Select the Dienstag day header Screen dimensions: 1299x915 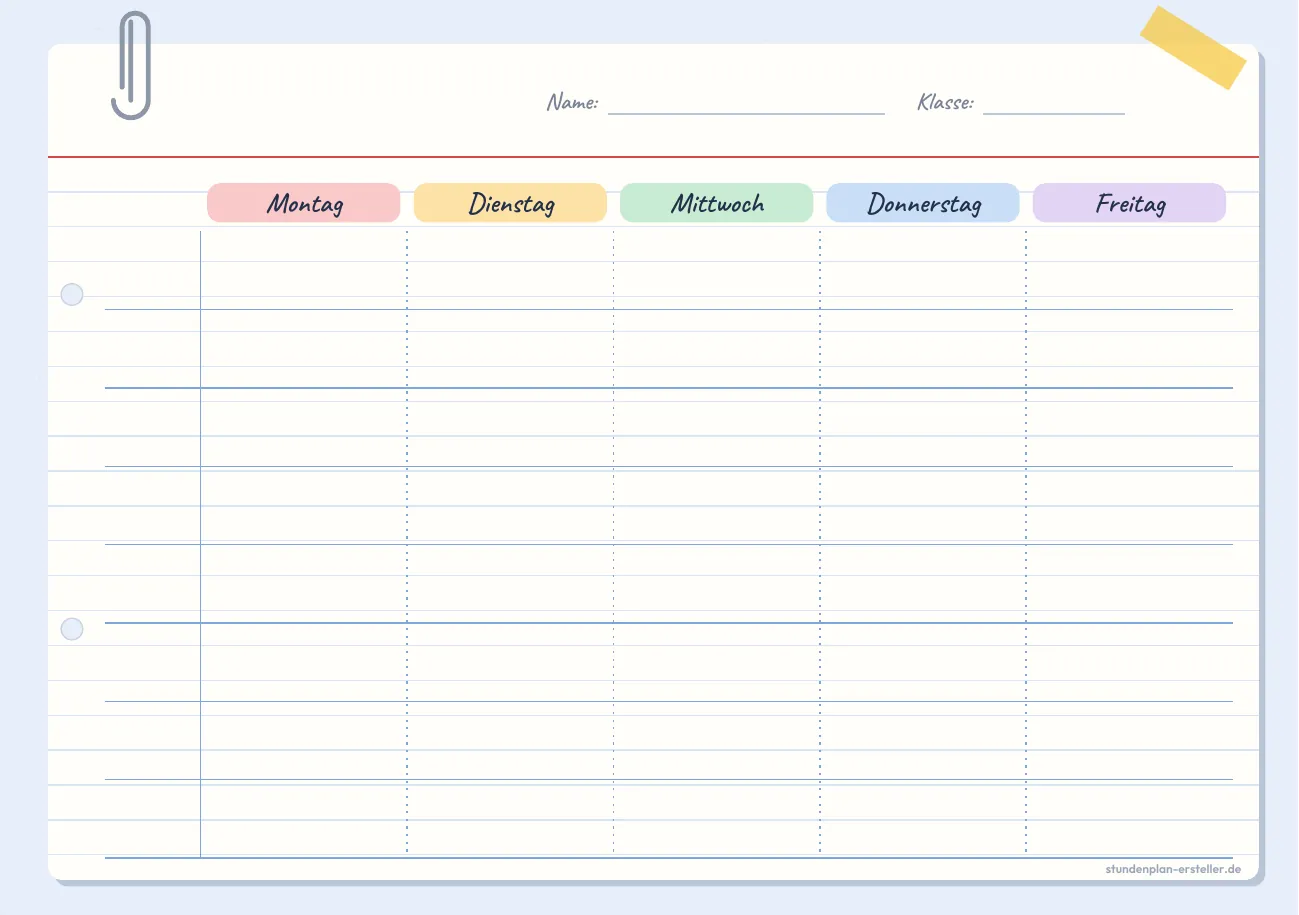pyautogui.click(x=510, y=203)
